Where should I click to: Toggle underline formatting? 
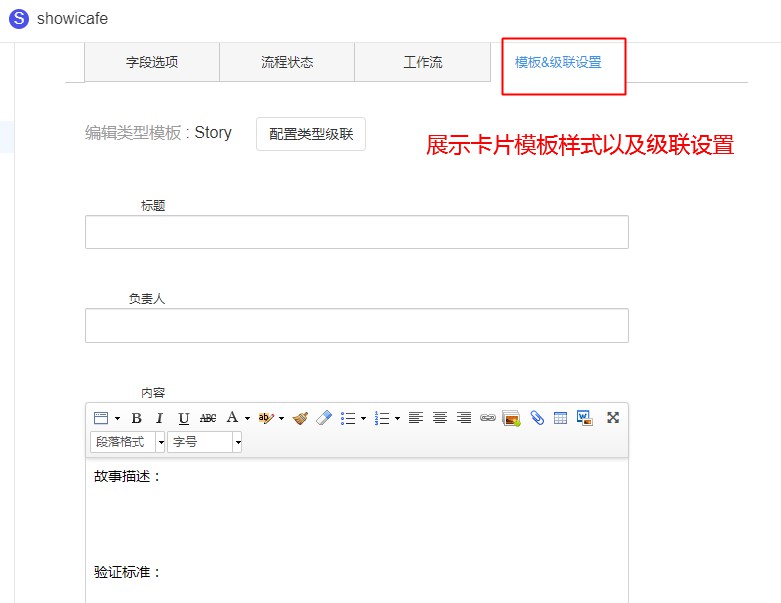[184, 418]
